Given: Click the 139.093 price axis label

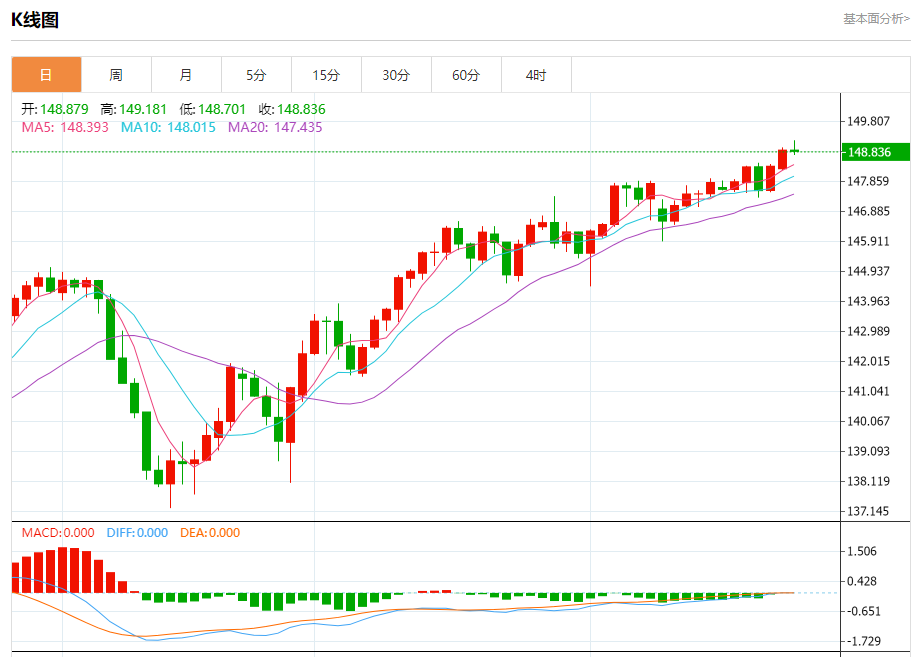Looking at the screenshot, I should coord(868,451).
